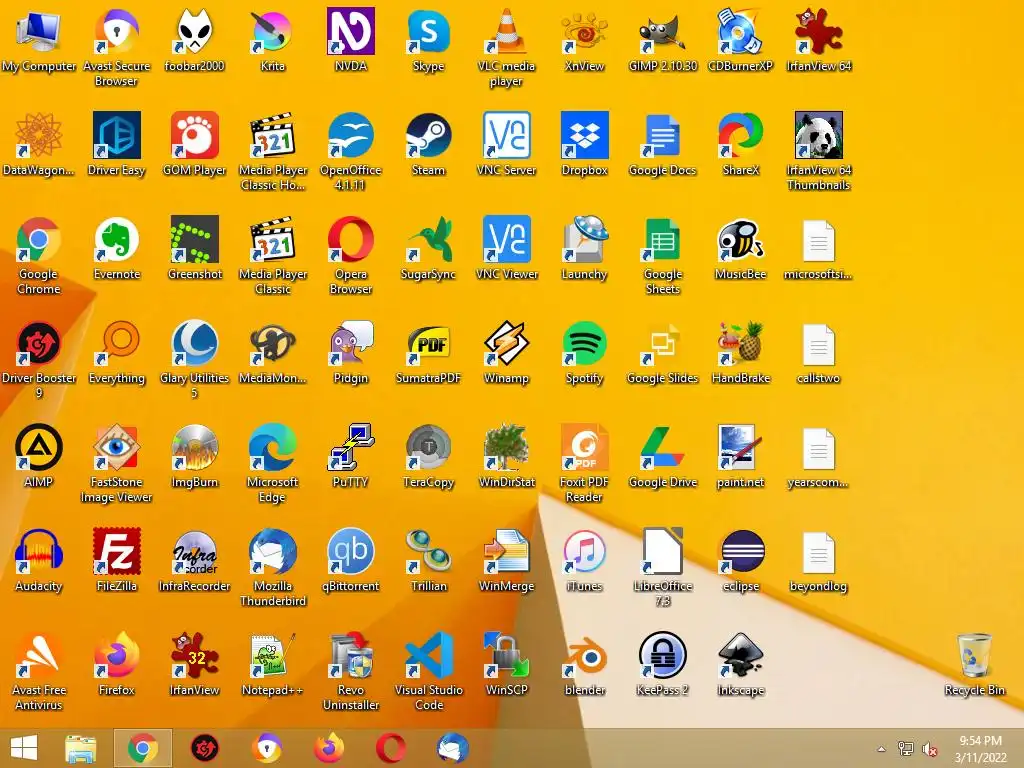This screenshot has width=1024, height=768.
Task: Click the Greenshot desktop shortcut
Action: (x=195, y=248)
